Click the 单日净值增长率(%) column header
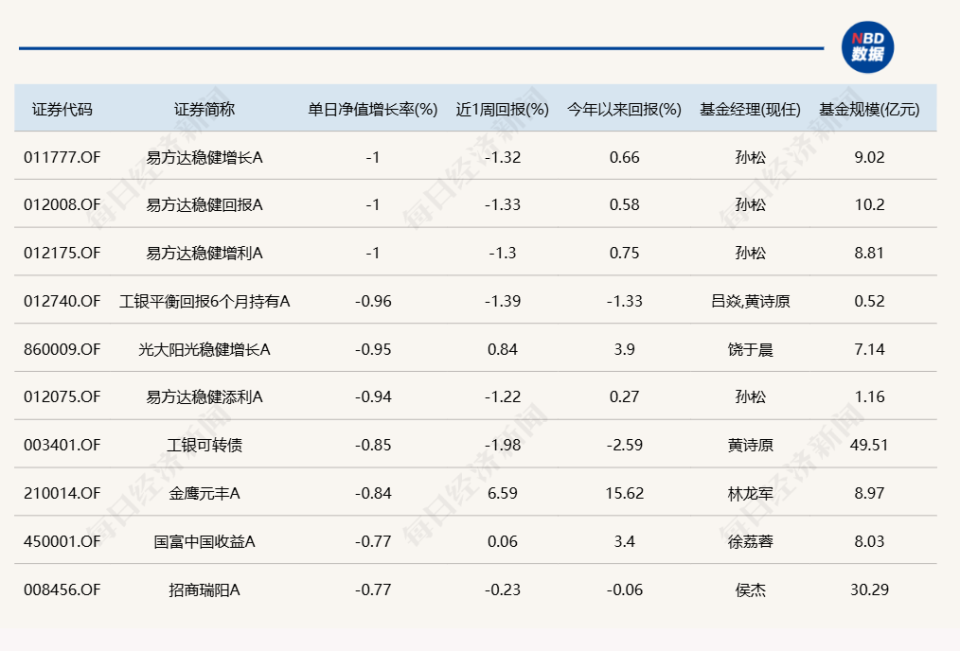 (x=373, y=110)
